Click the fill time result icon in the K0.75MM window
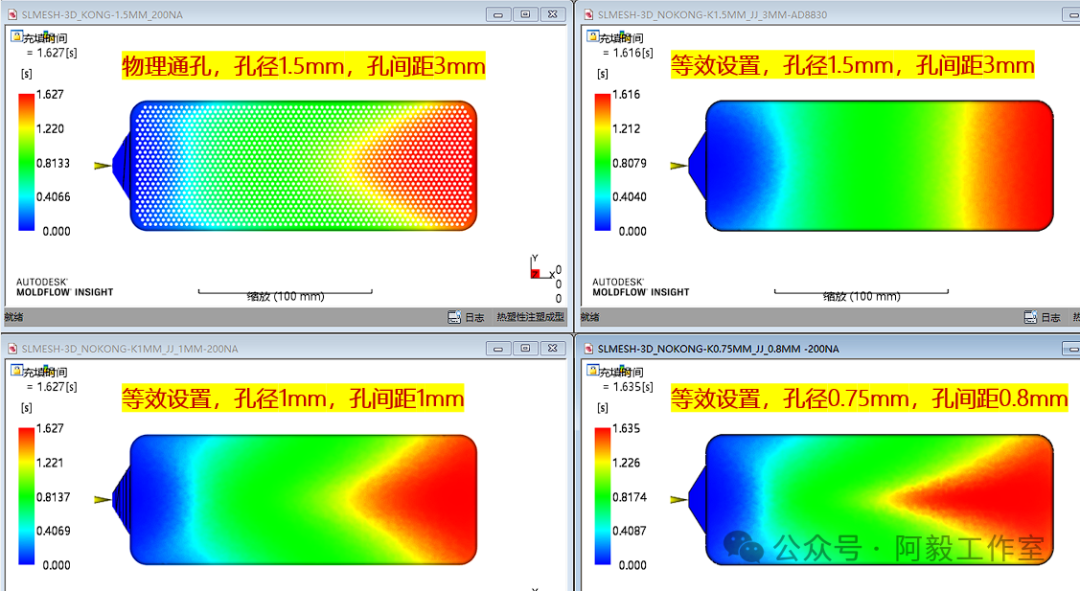Image resolution: width=1080 pixels, height=591 pixels. (x=592, y=371)
